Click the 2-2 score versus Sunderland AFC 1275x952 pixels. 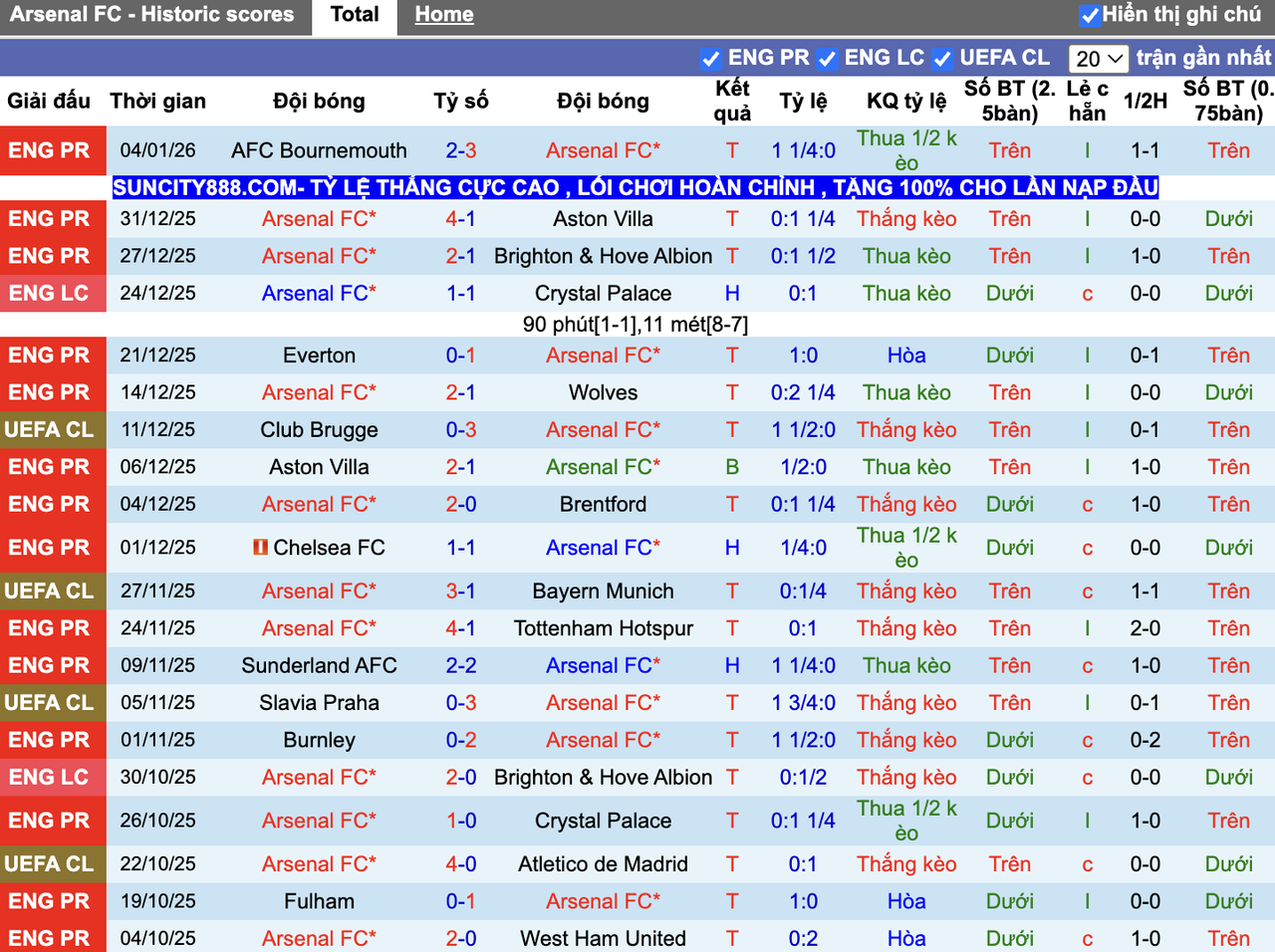tap(461, 665)
